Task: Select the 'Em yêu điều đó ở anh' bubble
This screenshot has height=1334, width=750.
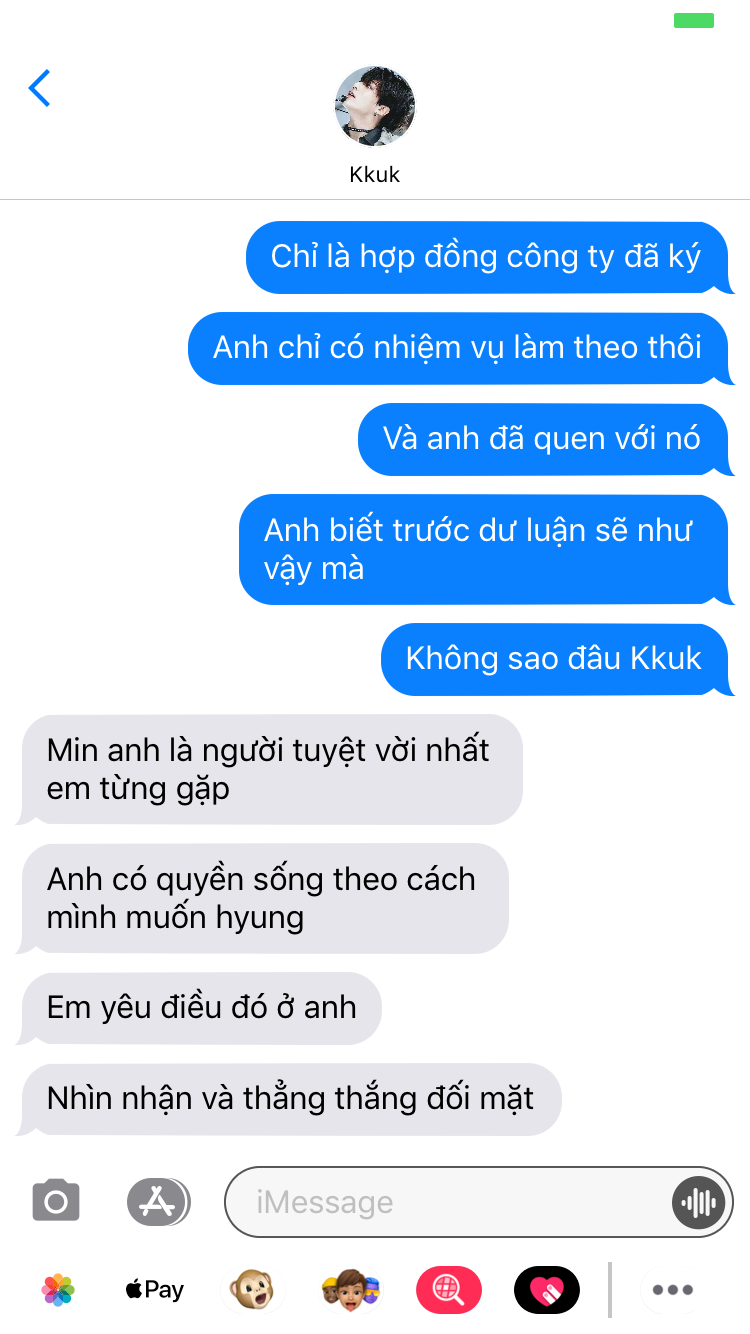Action: (199, 1008)
